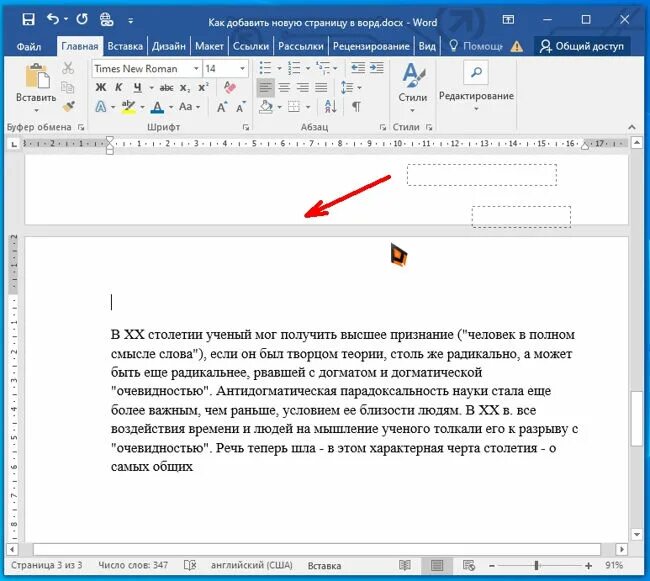The height and width of the screenshot is (581, 650).
Task: Open the Файл menu
Action: tap(29, 46)
